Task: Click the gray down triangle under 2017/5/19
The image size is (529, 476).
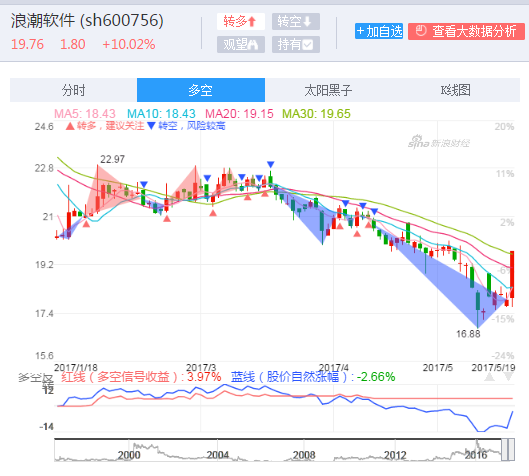Action: click(508, 377)
